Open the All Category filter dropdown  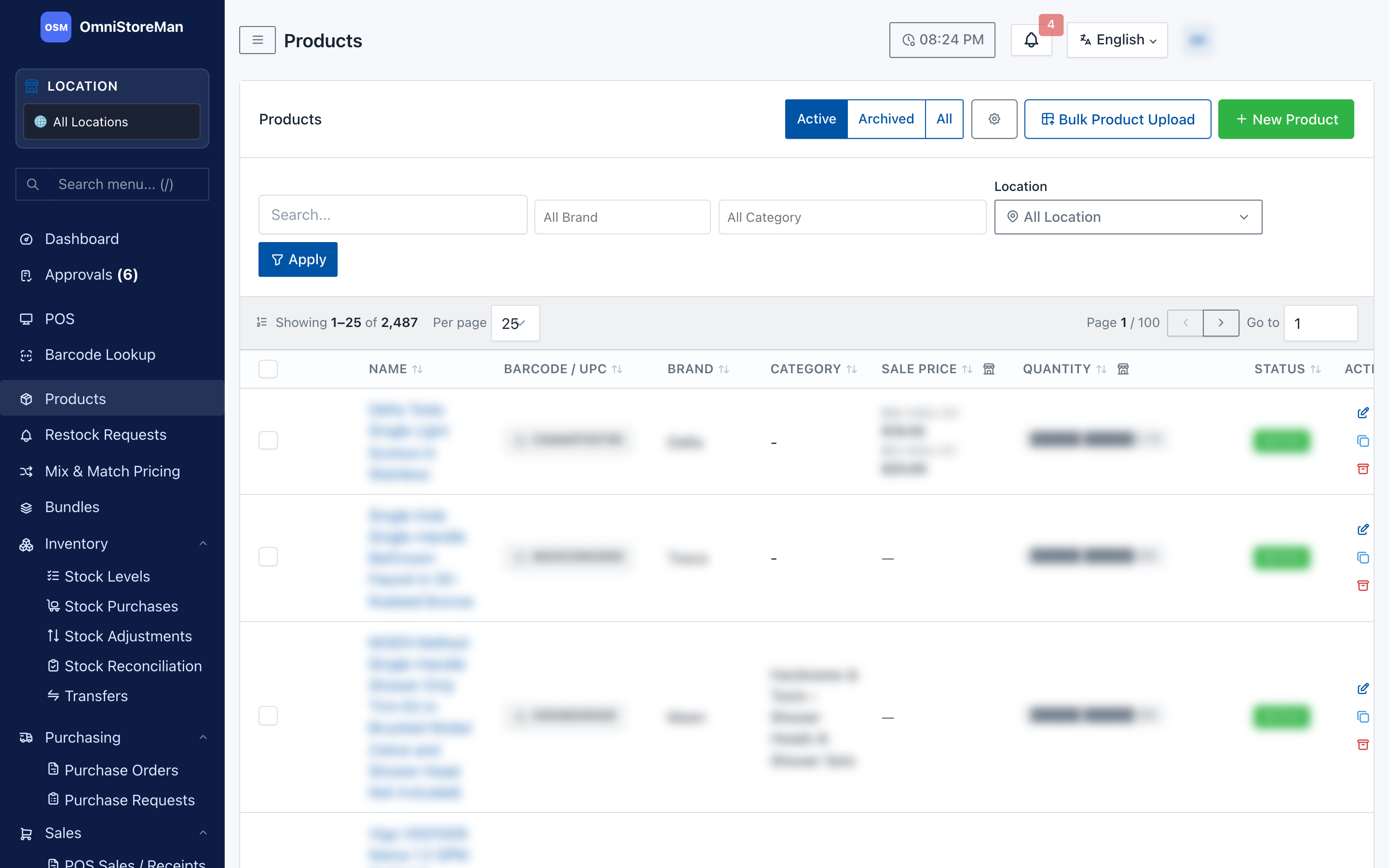point(852,217)
